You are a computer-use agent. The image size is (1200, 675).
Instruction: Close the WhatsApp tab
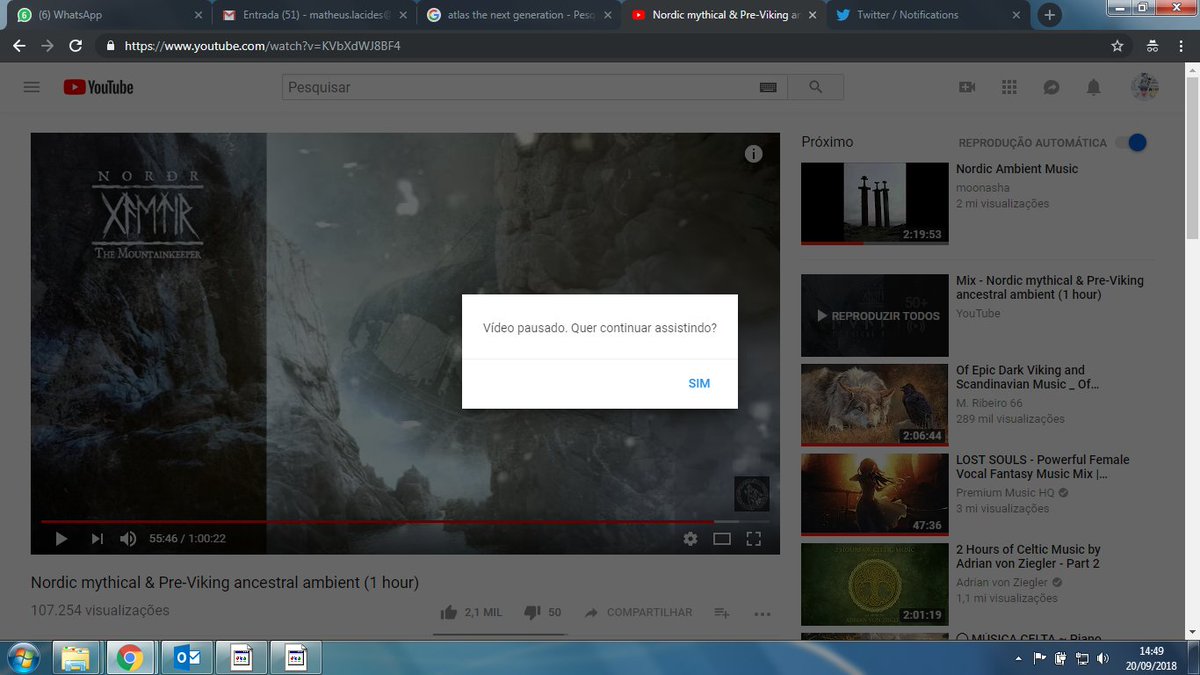pyautogui.click(x=197, y=15)
